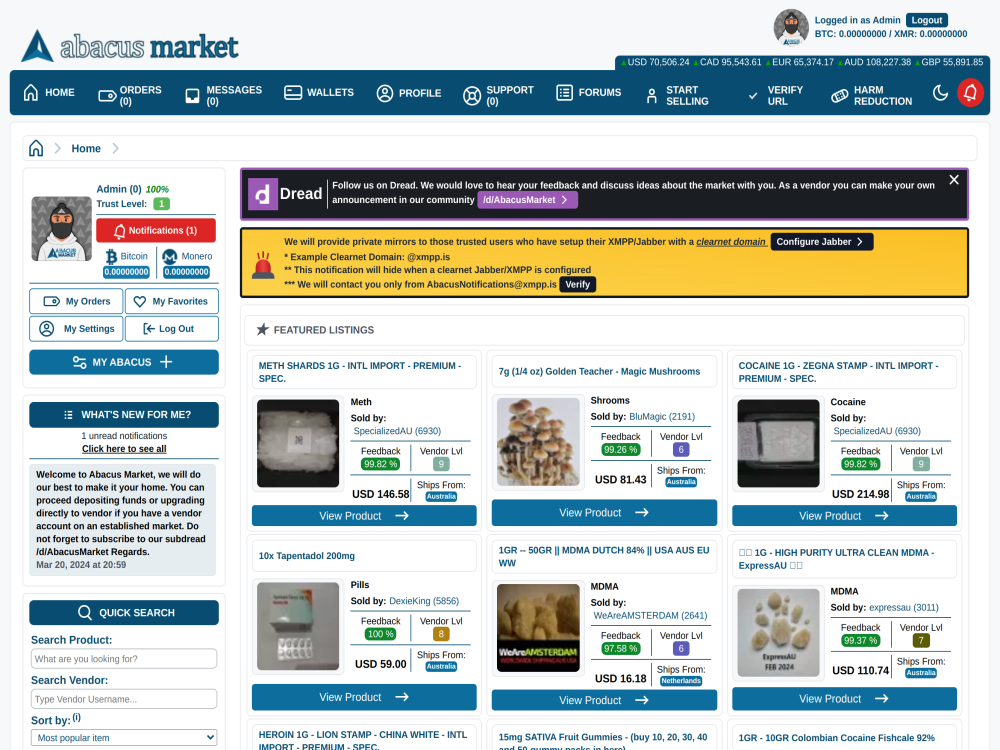Open the WeAreAMSTERDAM (2641) vendor link
The height and width of the screenshot is (750, 1000).
651,615
